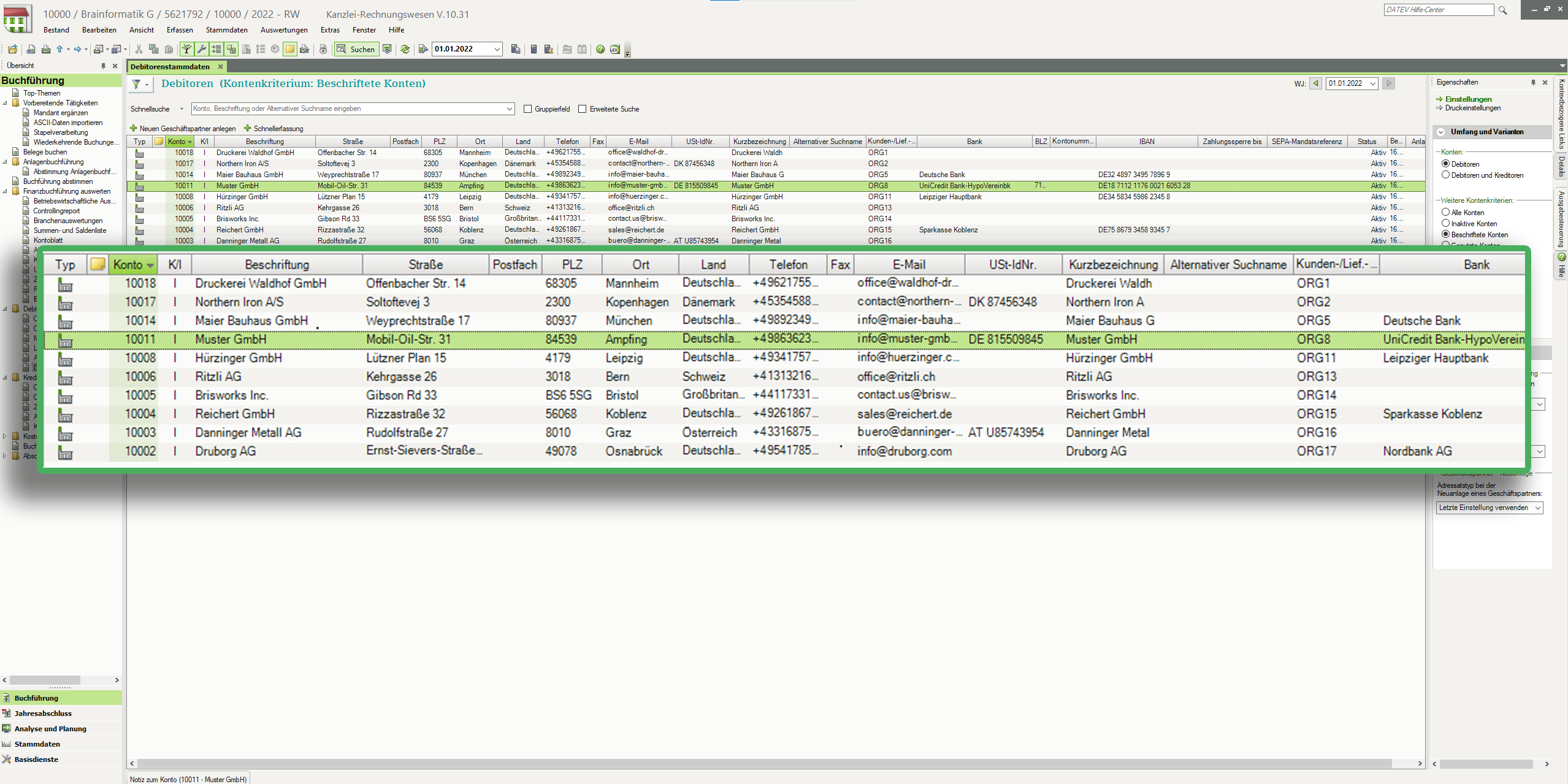Click the calculator with coins toolbar icon
This screenshot has height=784, width=1568.
pos(549,49)
